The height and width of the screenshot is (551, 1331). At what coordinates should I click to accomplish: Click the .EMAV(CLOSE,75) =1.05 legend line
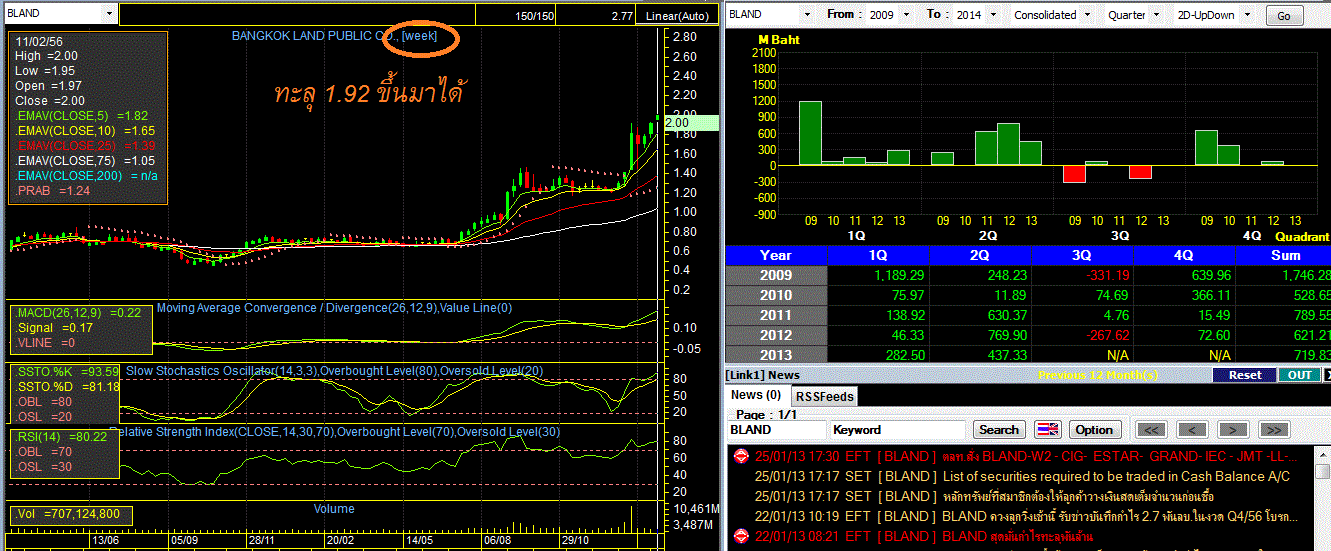85,161
